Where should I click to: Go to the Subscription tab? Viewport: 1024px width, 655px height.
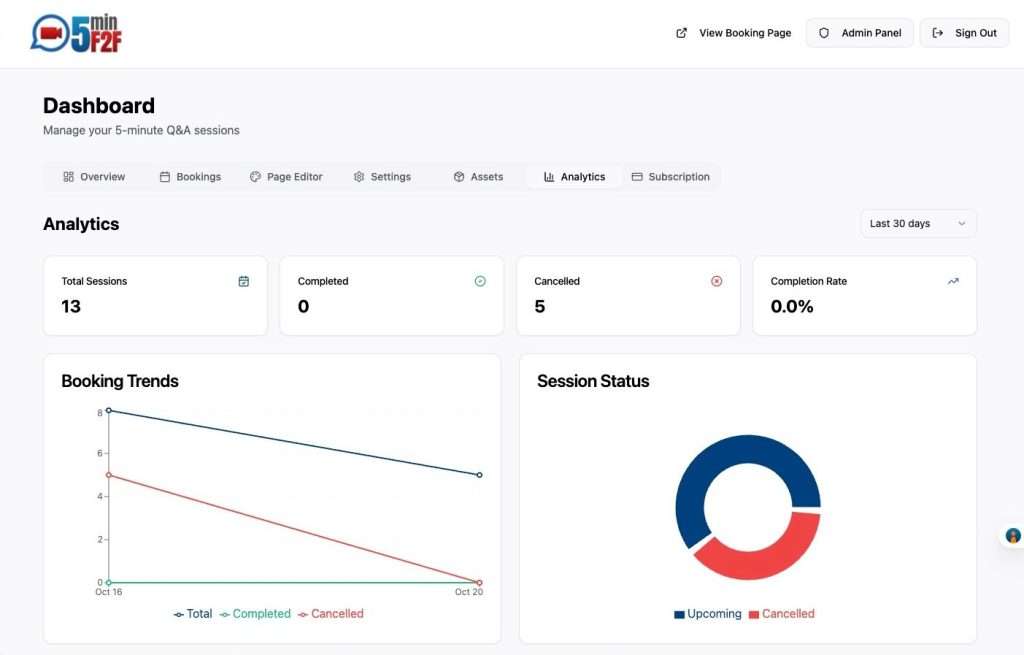(x=671, y=176)
